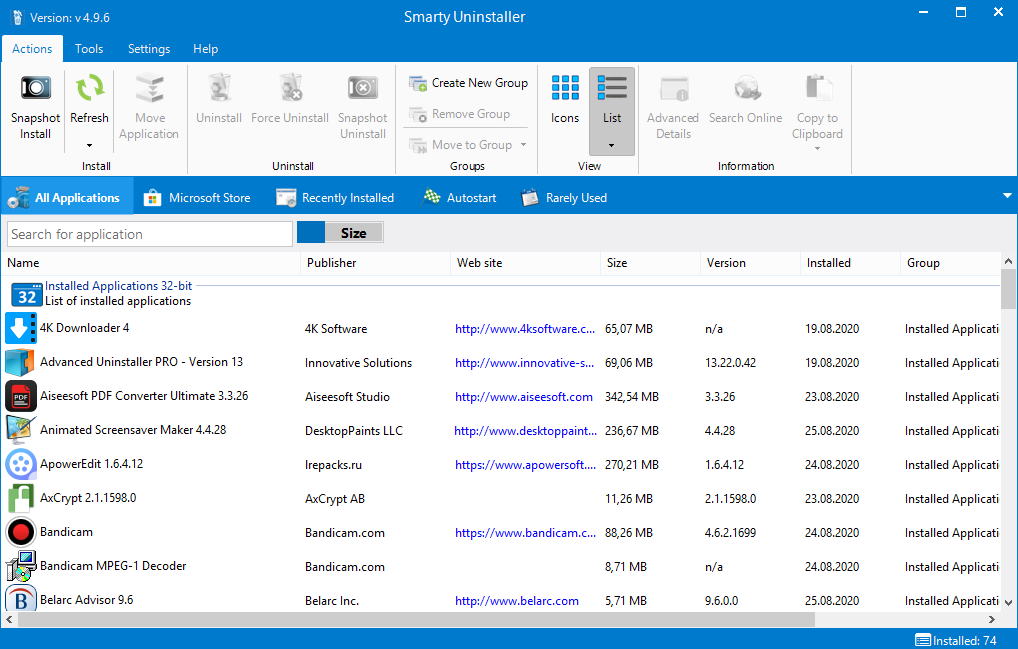Select the All Applications tab

coord(68,197)
